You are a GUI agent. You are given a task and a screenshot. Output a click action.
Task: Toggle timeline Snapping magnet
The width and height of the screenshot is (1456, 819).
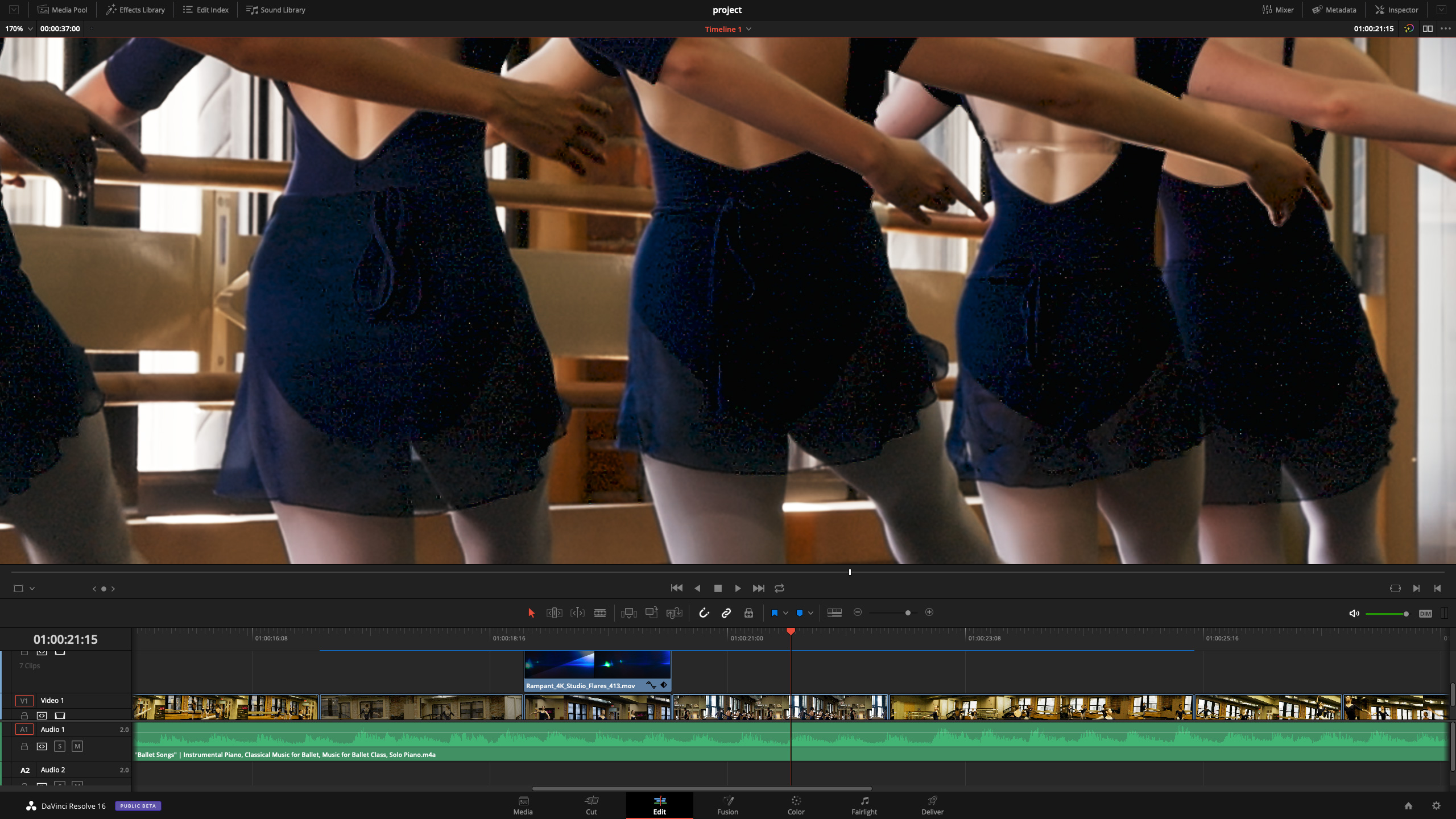tap(704, 613)
